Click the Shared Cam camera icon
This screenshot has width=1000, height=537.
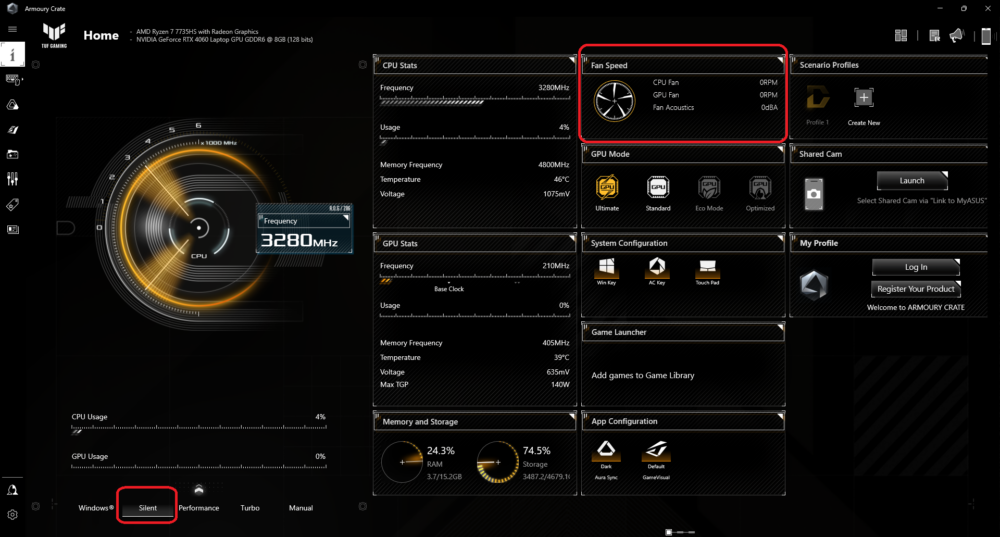pos(814,194)
